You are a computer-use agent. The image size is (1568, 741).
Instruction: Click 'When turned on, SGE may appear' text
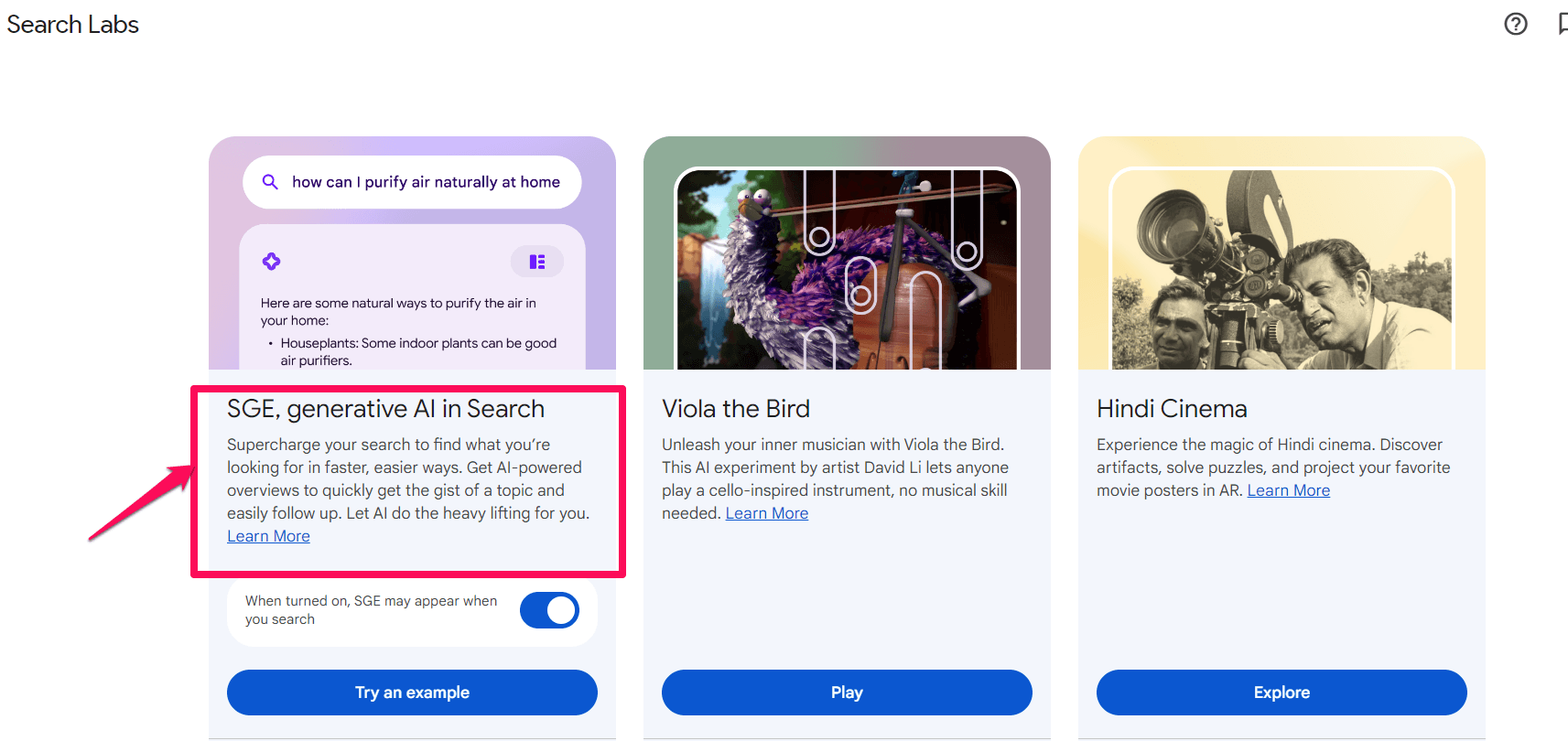click(x=371, y=610)
